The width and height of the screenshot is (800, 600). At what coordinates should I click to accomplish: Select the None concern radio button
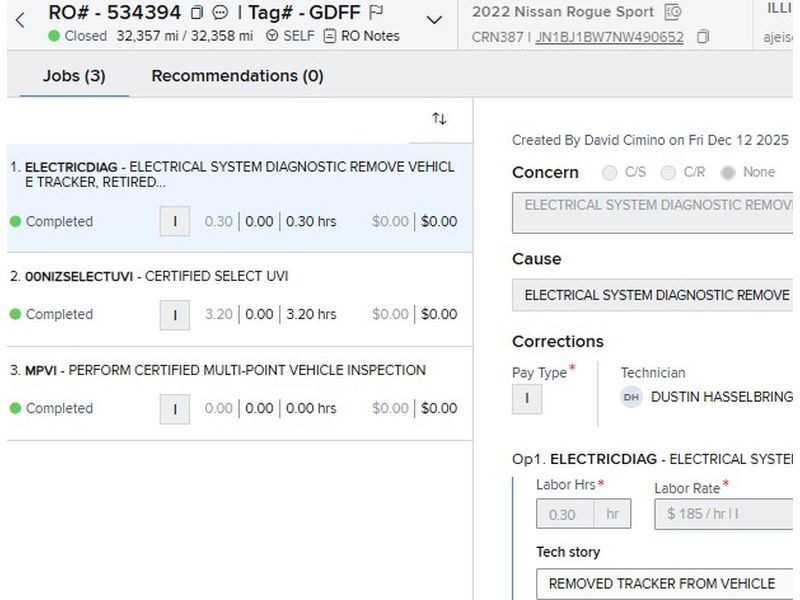click(x=728, y=172)
